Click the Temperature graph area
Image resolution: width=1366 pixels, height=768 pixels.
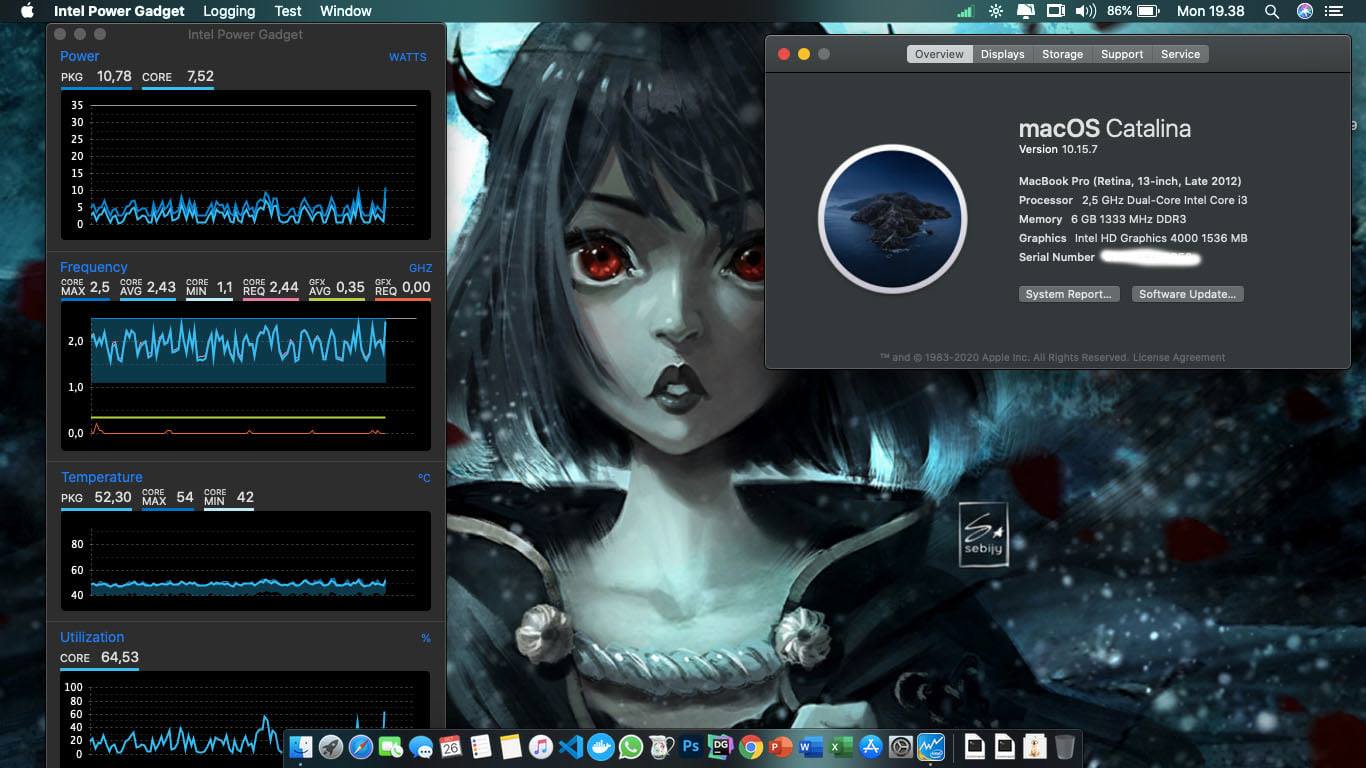click(x=246, y=561)
